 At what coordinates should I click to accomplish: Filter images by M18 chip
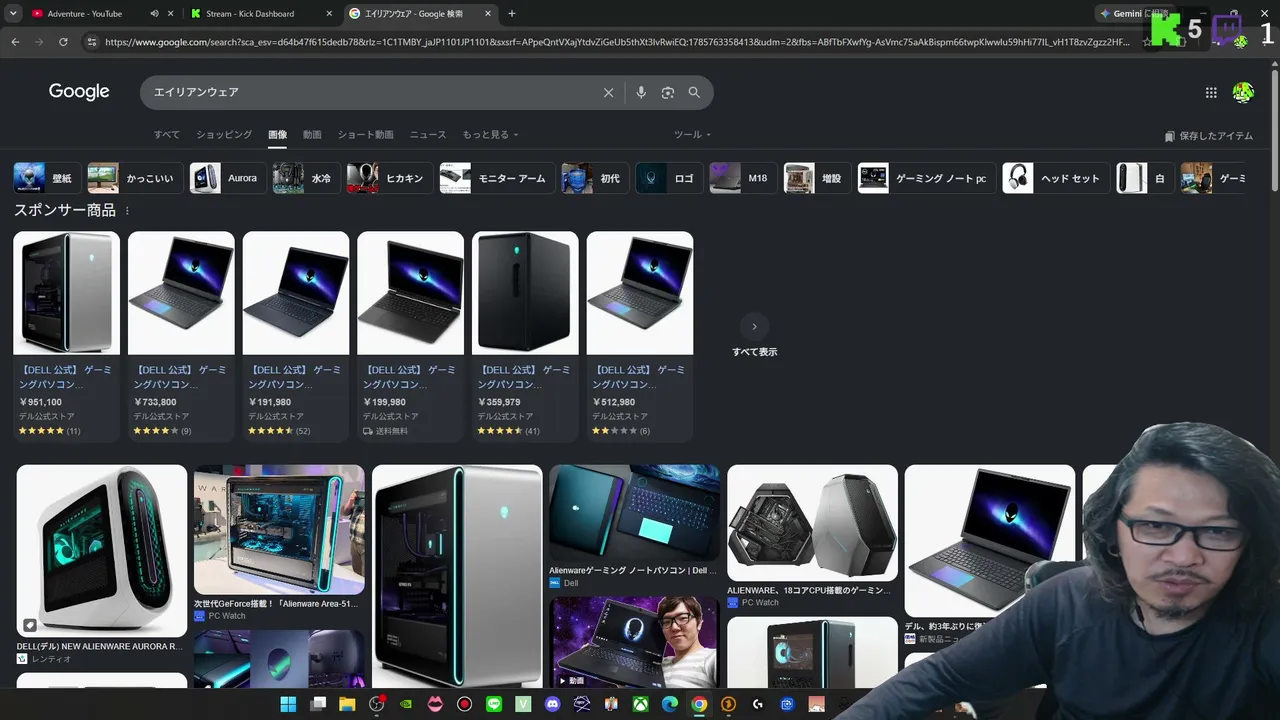(742, 178)
